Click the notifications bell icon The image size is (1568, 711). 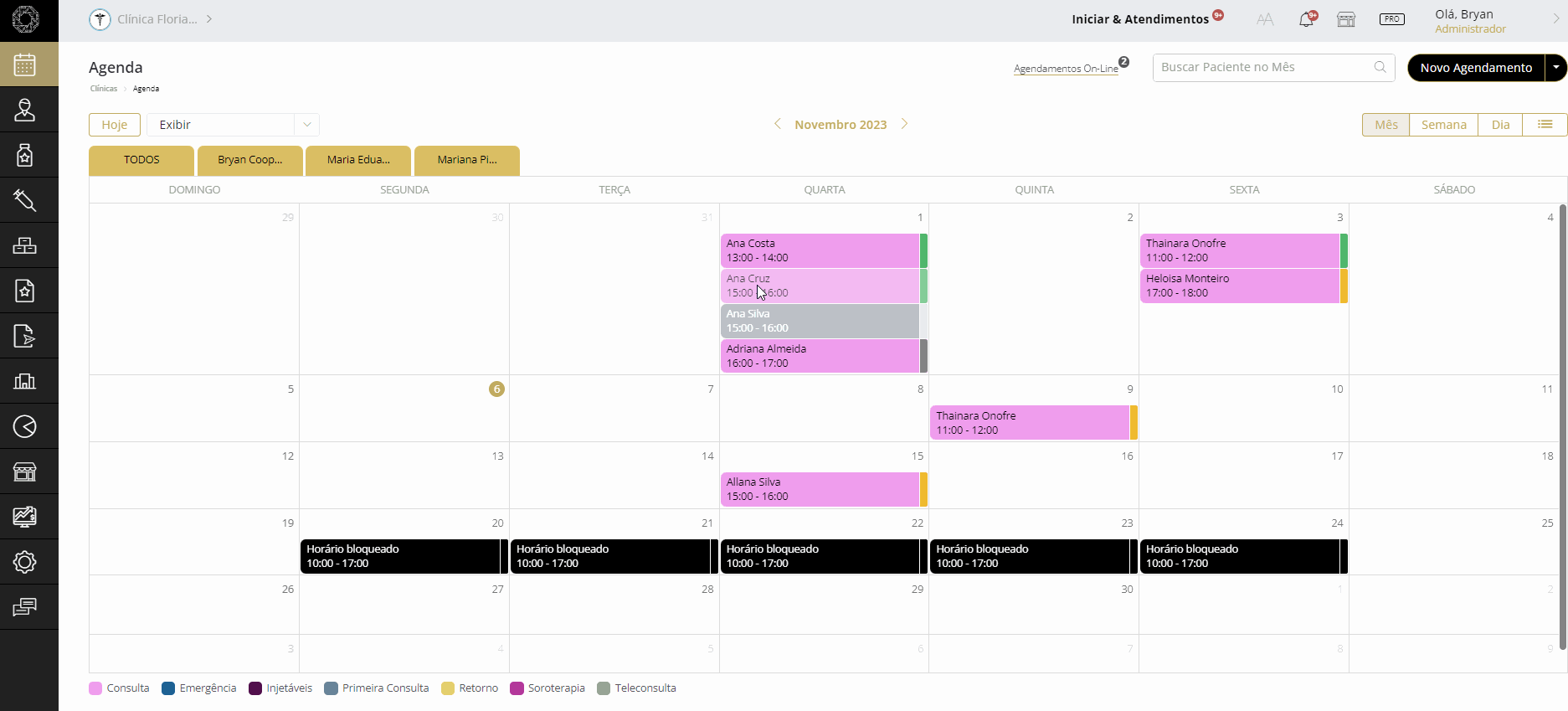click(x=1306, y=19)
